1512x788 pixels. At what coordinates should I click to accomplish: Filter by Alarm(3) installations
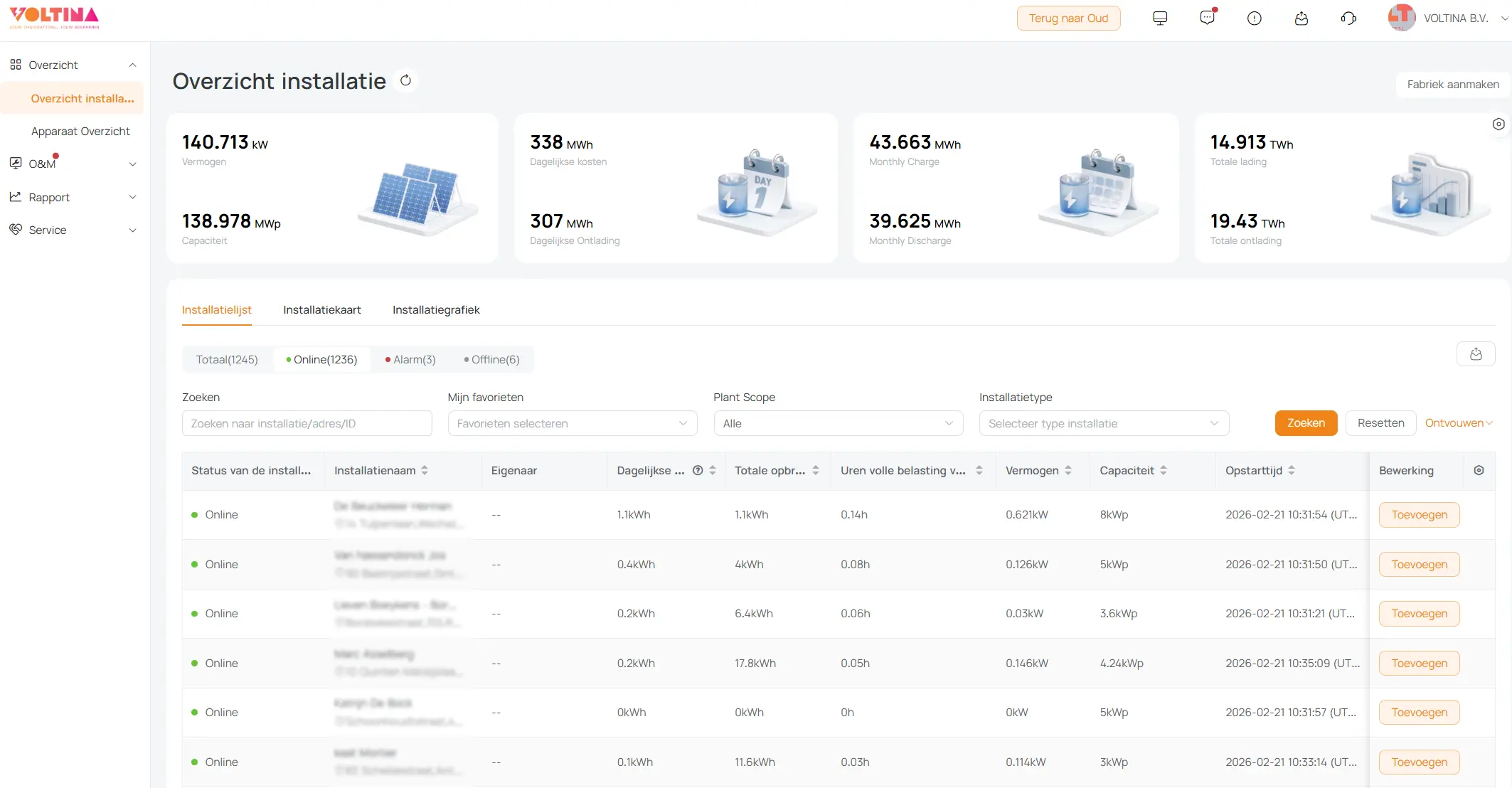point(410,360)
